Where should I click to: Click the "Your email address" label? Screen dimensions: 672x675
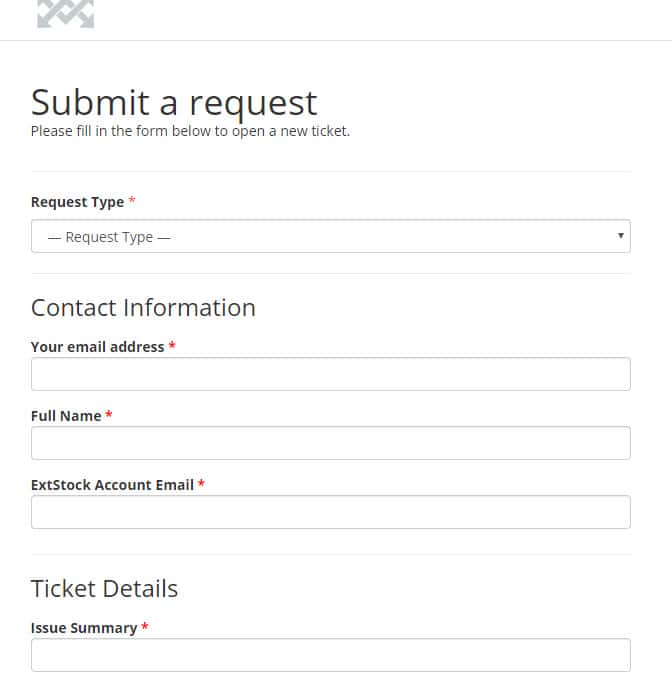click(97, 347)
